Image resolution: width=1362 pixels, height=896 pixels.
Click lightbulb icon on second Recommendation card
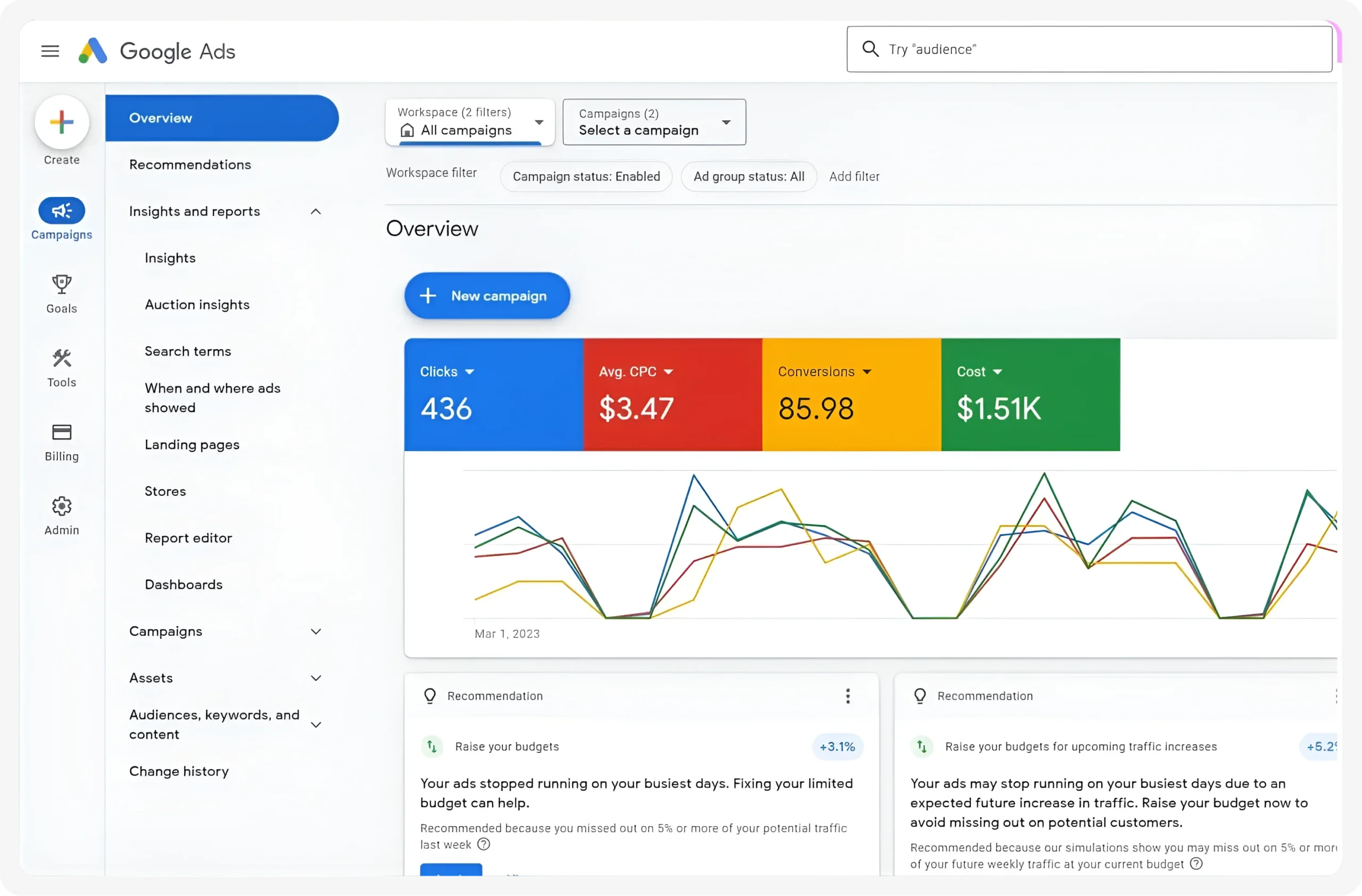[920, 695]
